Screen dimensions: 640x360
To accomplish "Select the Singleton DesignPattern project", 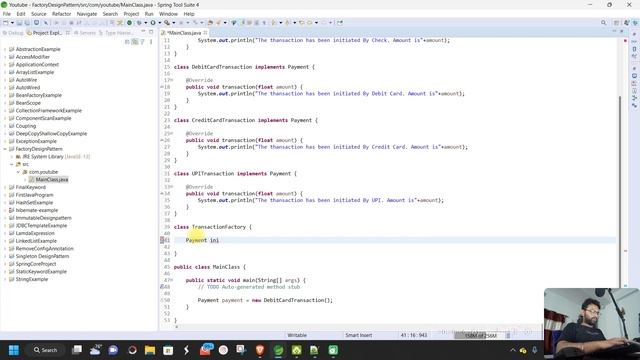I will (x=42, y=256).
